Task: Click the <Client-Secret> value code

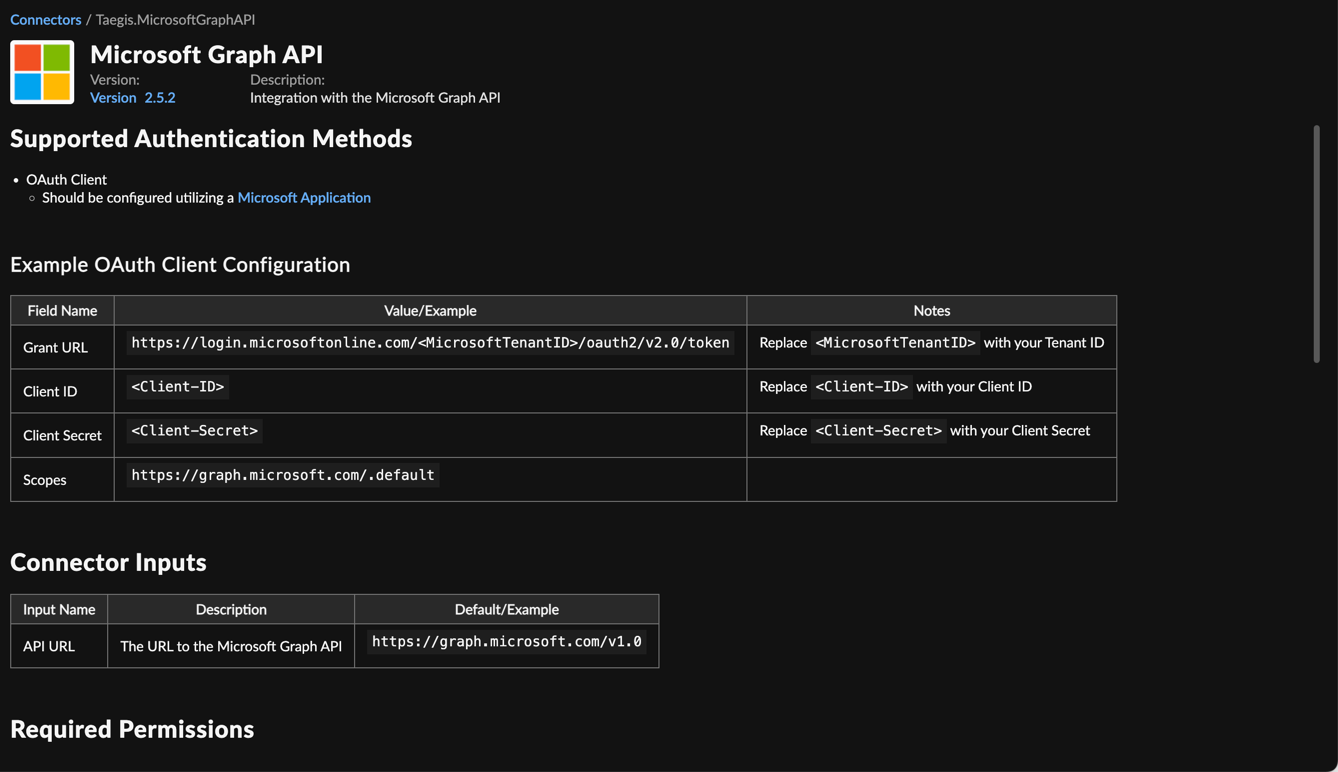Action: pos(195,430)
